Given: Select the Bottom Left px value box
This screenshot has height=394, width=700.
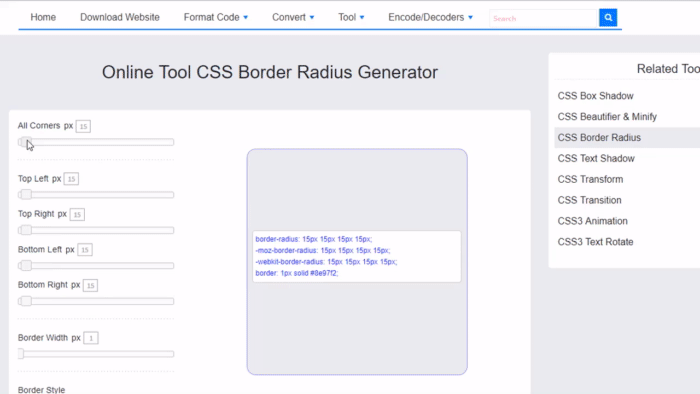Looking at the screenshot, I should pos(85,250).
